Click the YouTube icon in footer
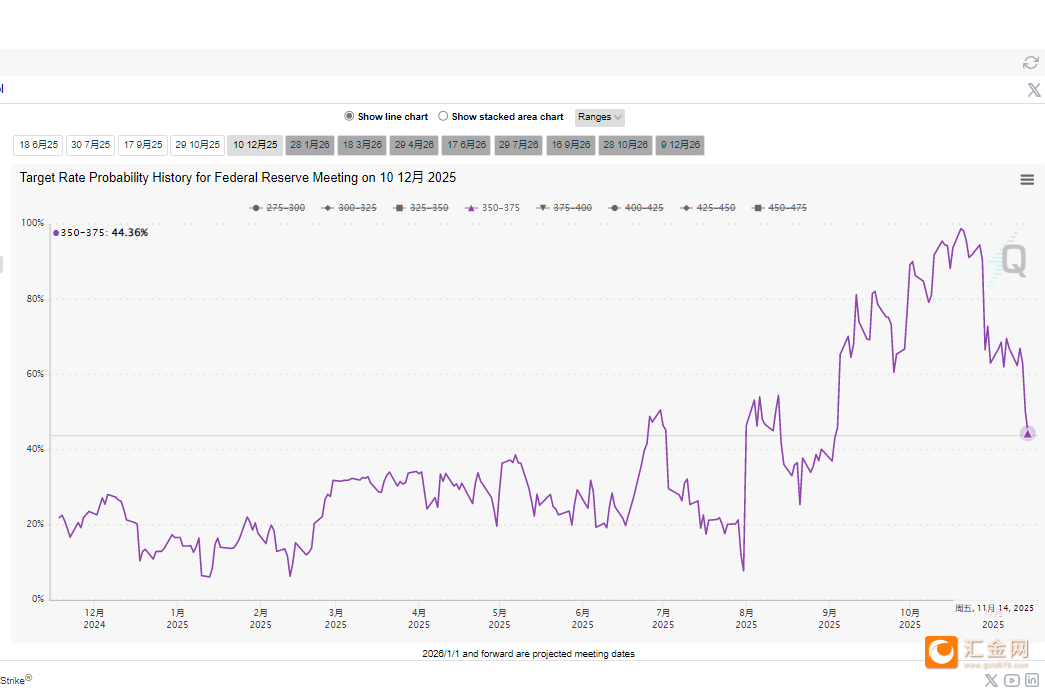Viewport: 1045px width, 691px height. [x=1012, y=680]
